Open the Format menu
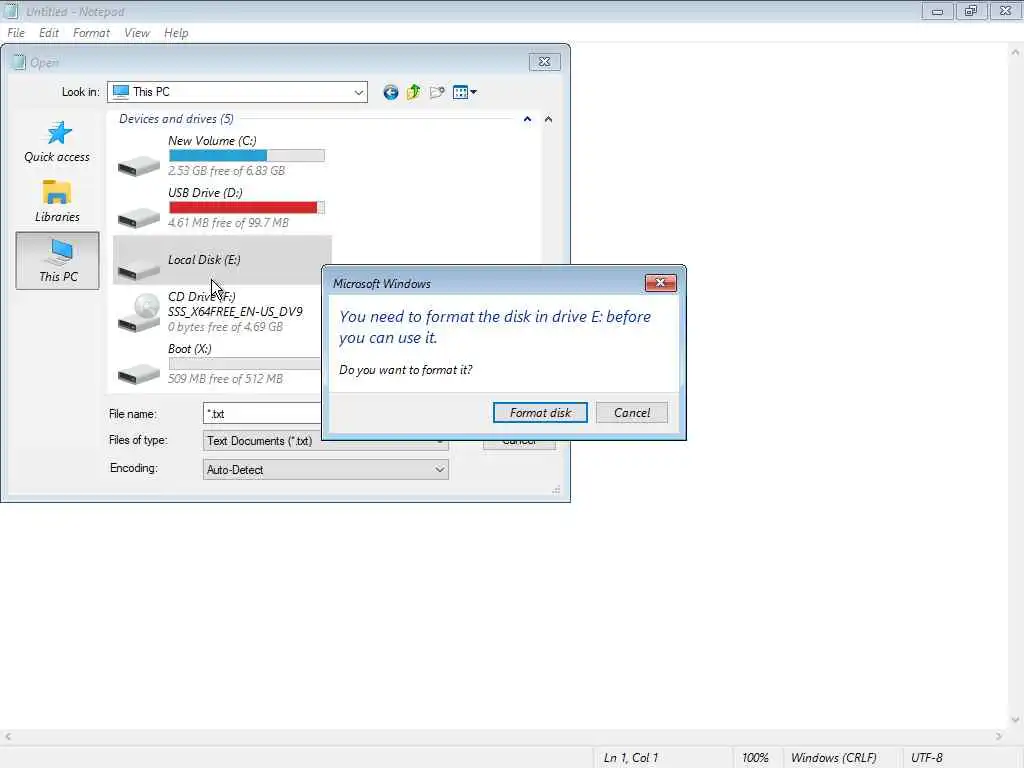The height and width of the screenshot is (768, 1024). (91, 33)
